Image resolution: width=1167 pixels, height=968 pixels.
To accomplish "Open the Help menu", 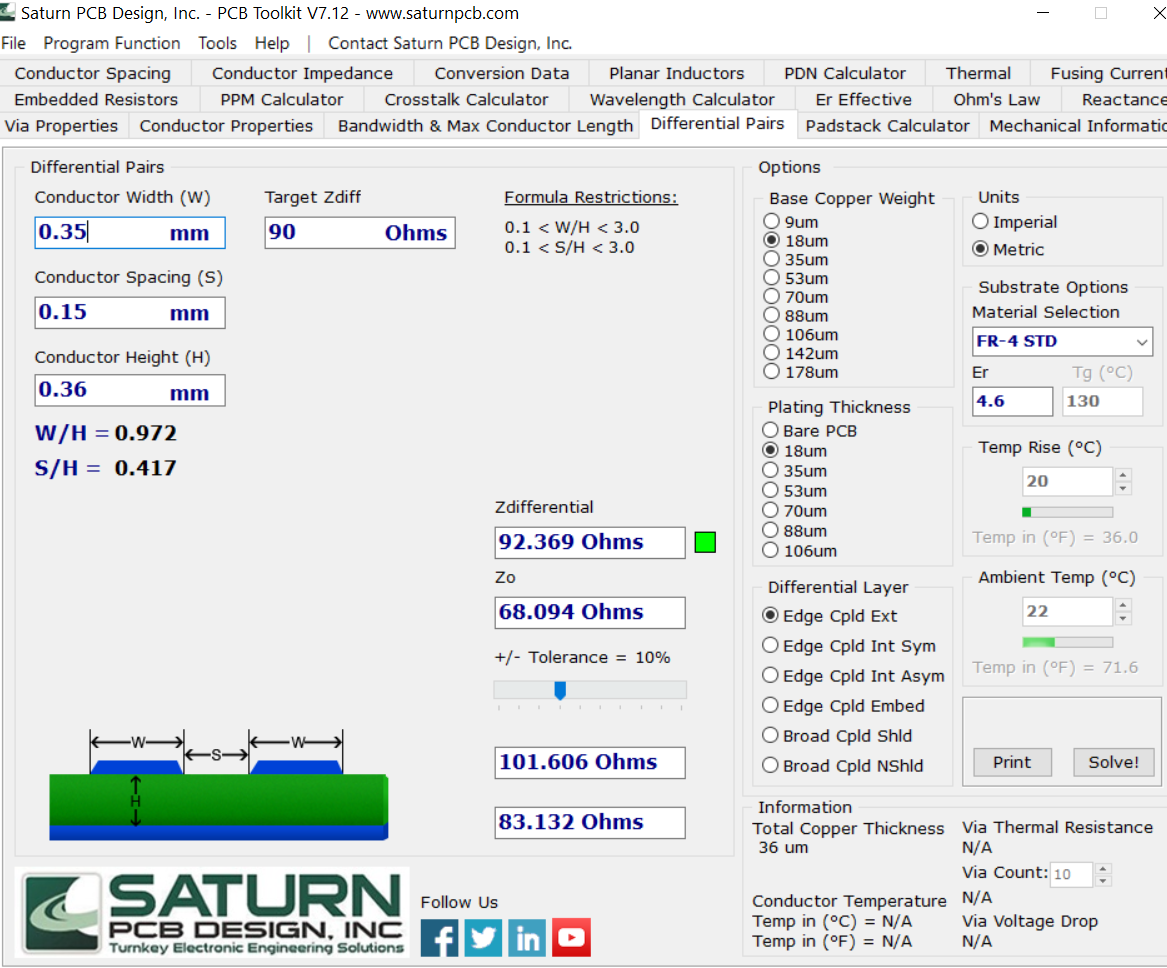I will (272, 43).
